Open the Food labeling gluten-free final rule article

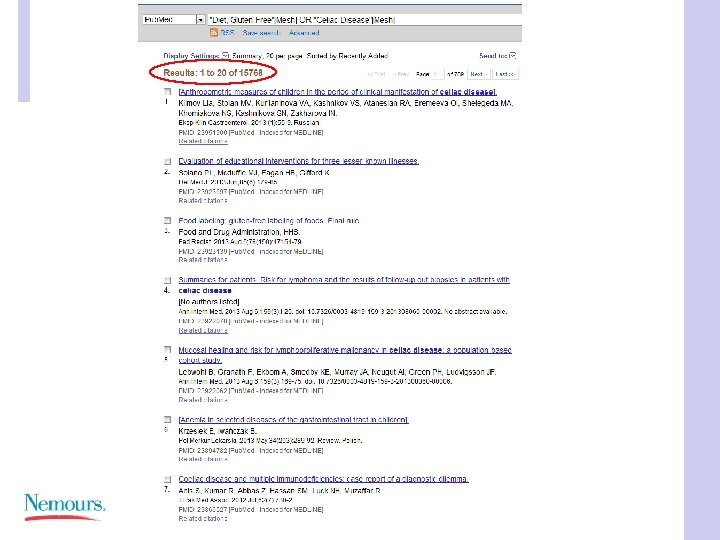269,220
